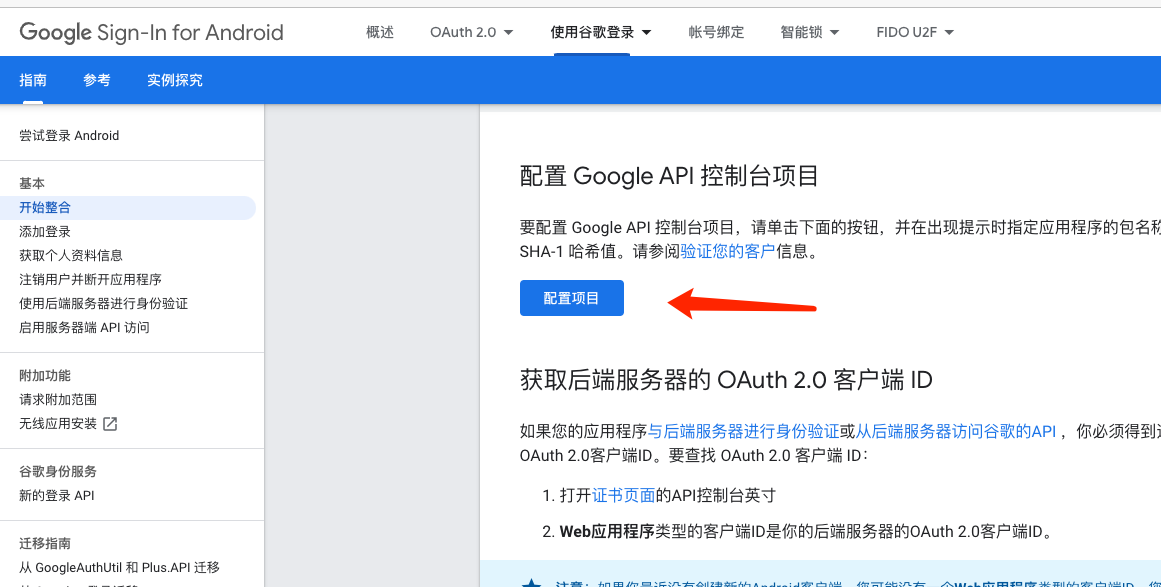Select 新的登录 API in the sidebar
This screenshot has height=587, width=1161.
pos(57,495)
